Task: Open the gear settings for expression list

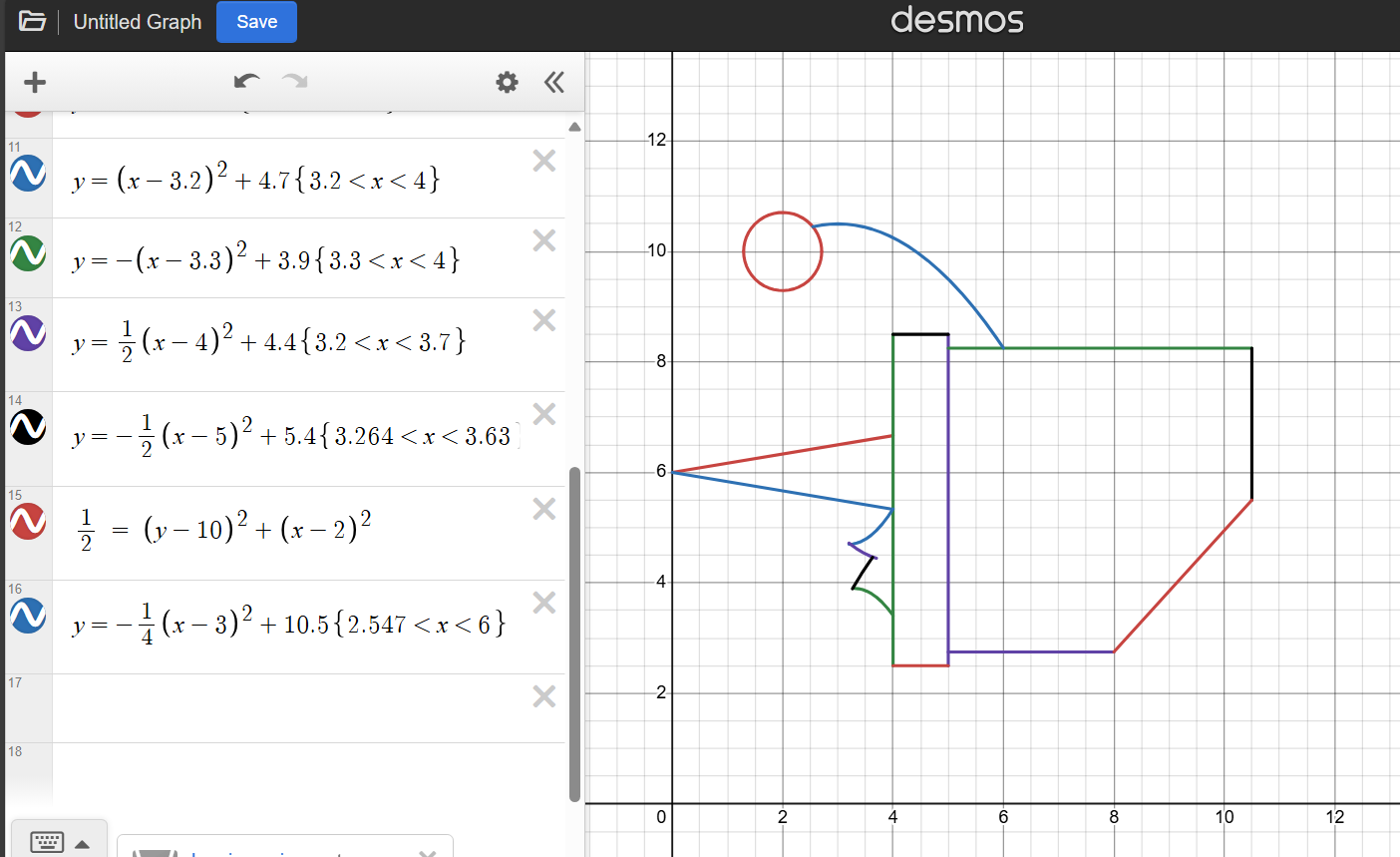Action: 507,82
